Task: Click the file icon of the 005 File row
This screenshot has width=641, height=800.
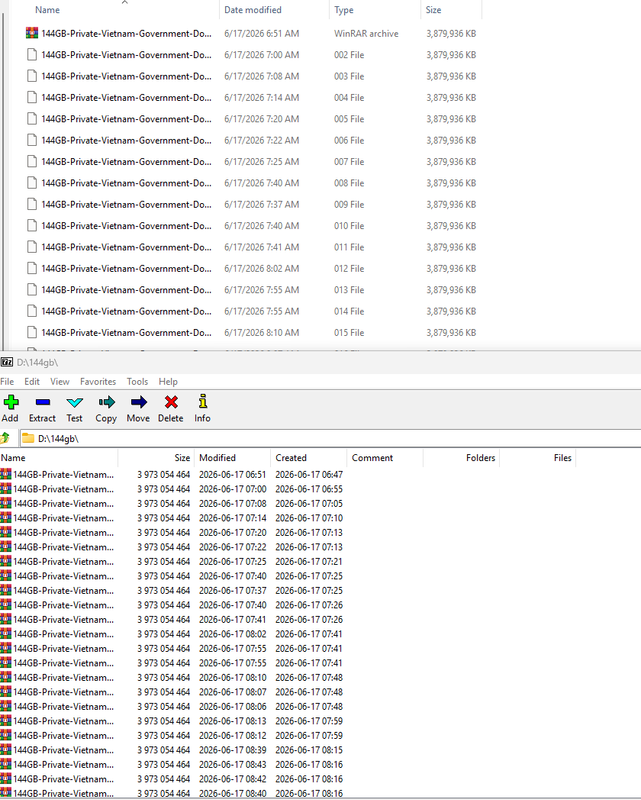Action: coord(32,119)
